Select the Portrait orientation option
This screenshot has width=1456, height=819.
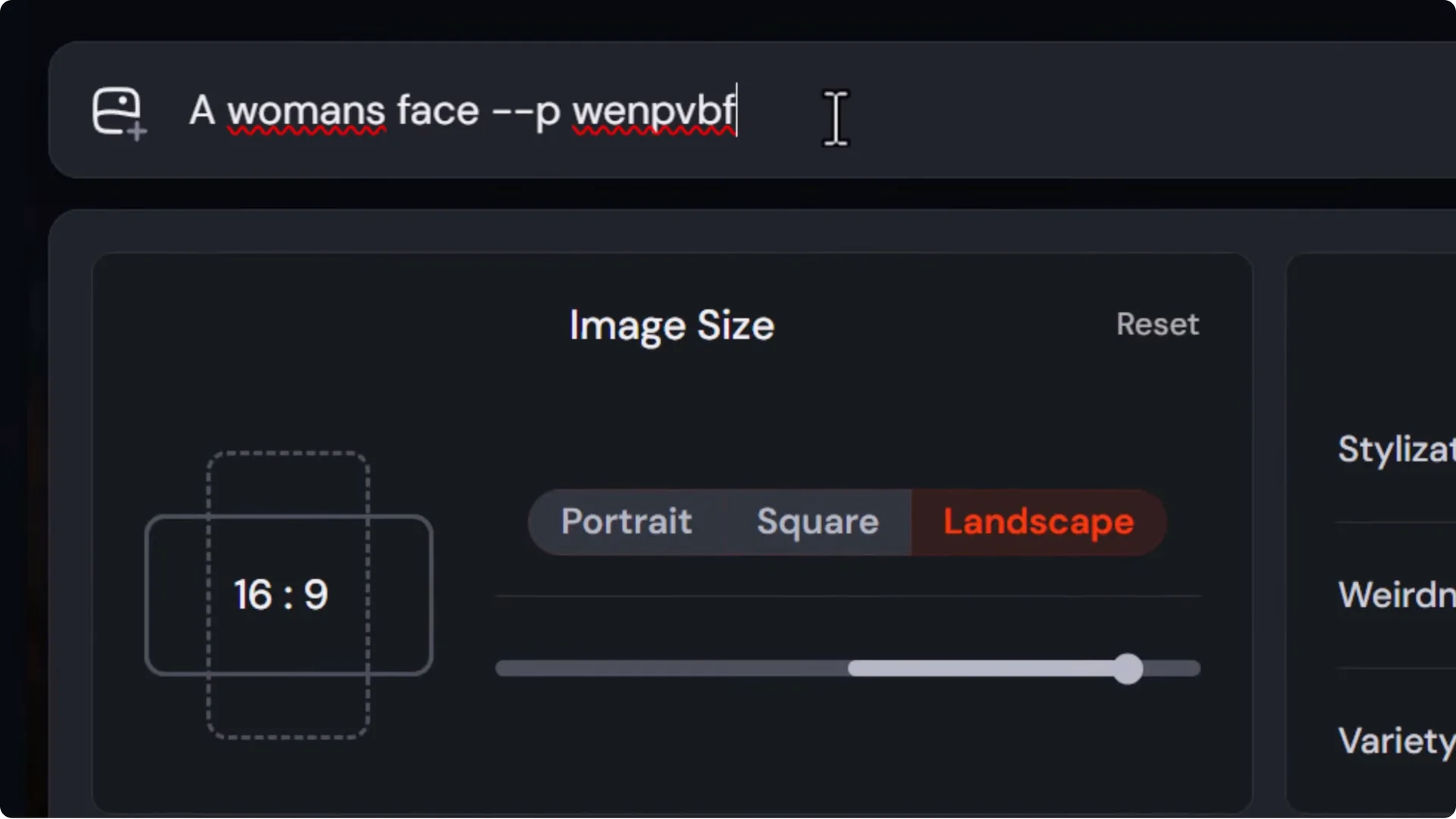[x=626, y=522]
